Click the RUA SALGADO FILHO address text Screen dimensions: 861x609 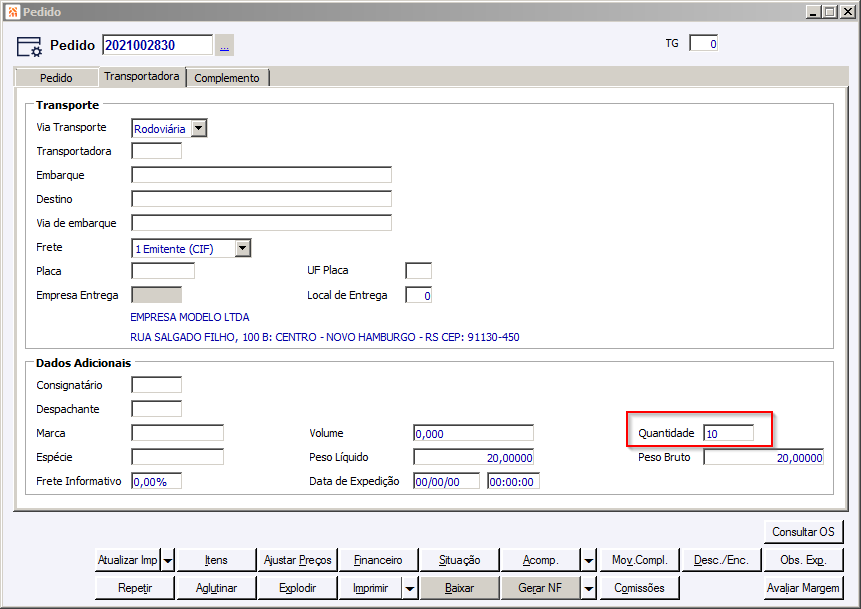tap(325, 337)
